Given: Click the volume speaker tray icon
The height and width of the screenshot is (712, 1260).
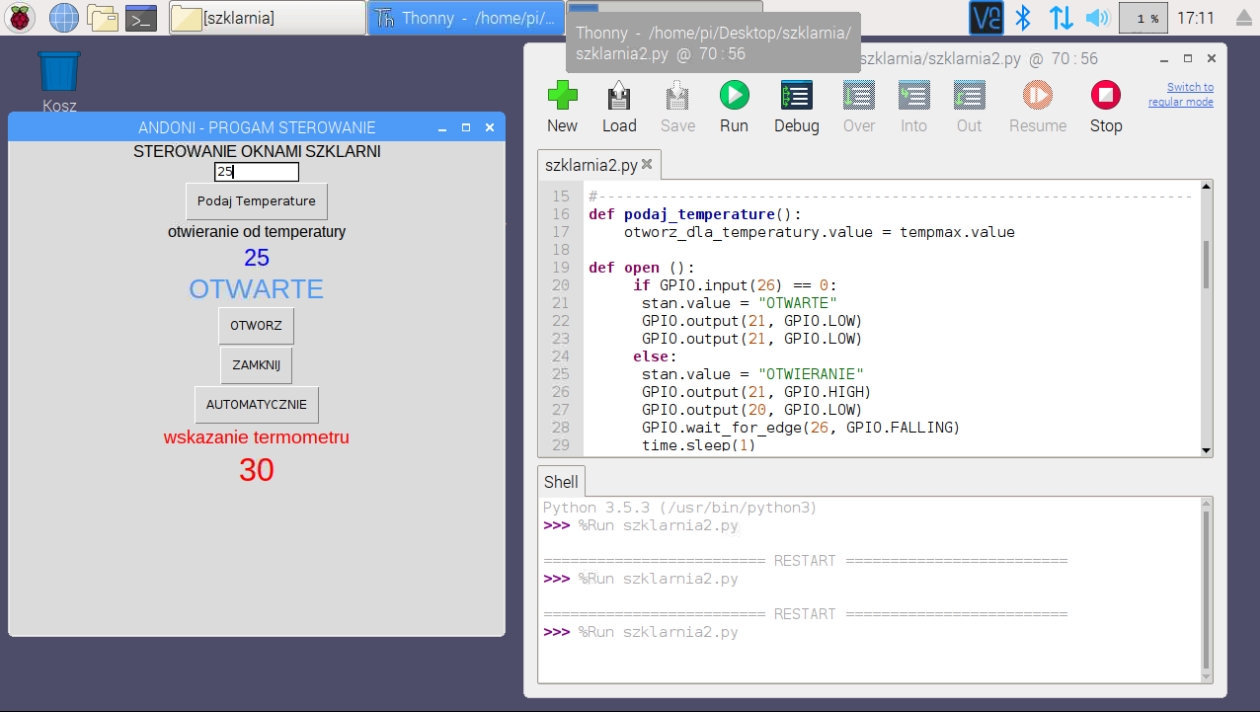Looking at the screenshot, I should [1097, 17].
